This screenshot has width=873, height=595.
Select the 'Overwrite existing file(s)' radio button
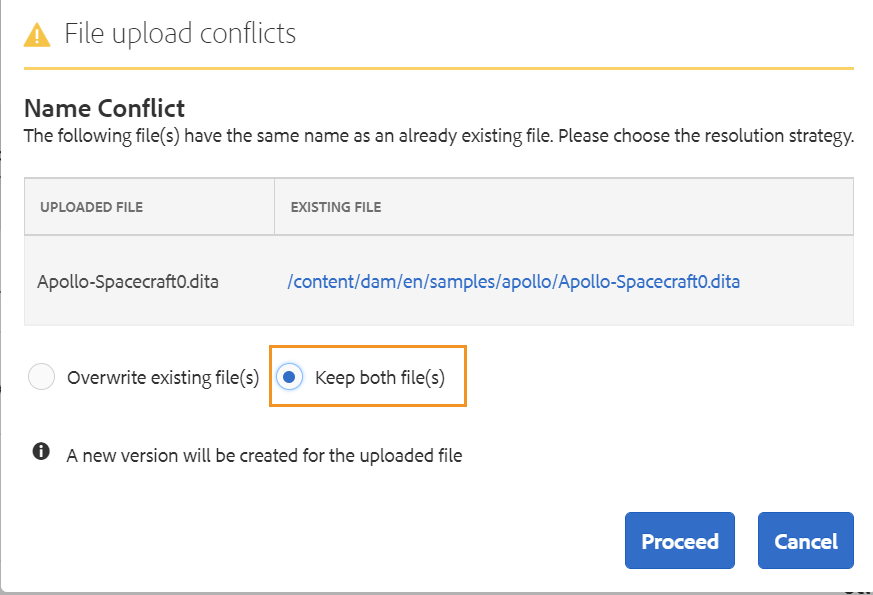point(40,377)
